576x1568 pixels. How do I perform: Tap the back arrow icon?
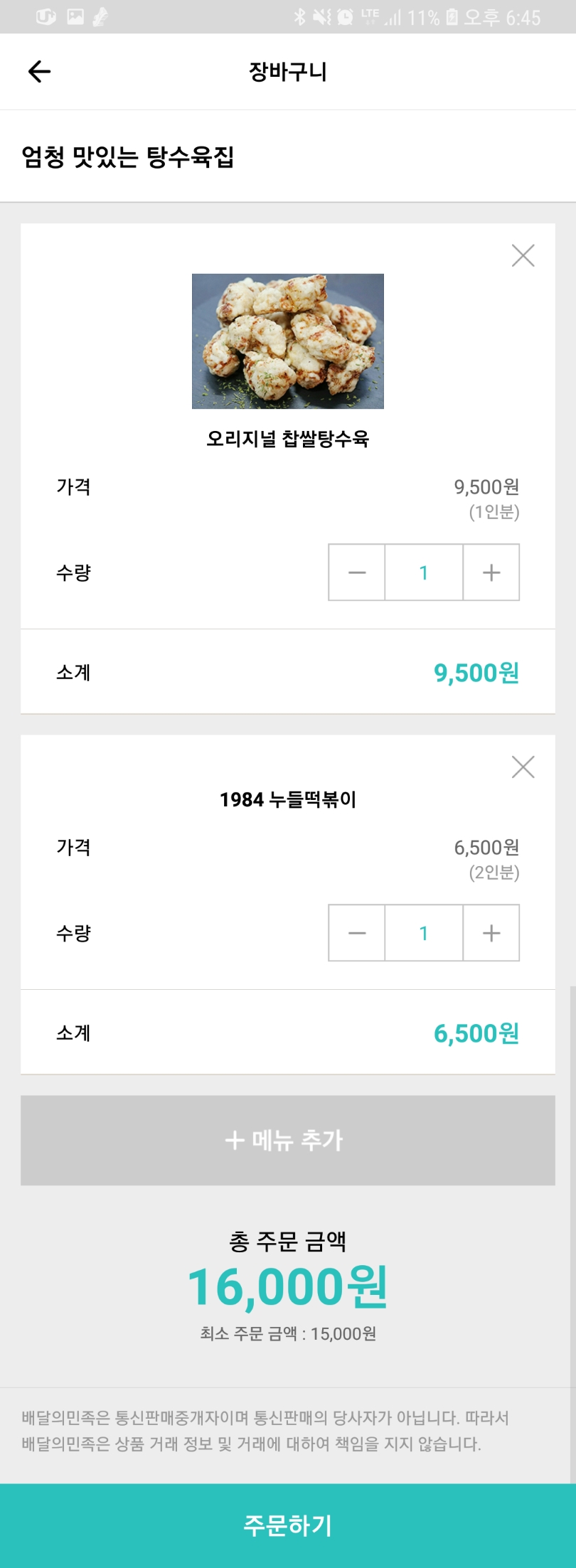pos(39,71)
